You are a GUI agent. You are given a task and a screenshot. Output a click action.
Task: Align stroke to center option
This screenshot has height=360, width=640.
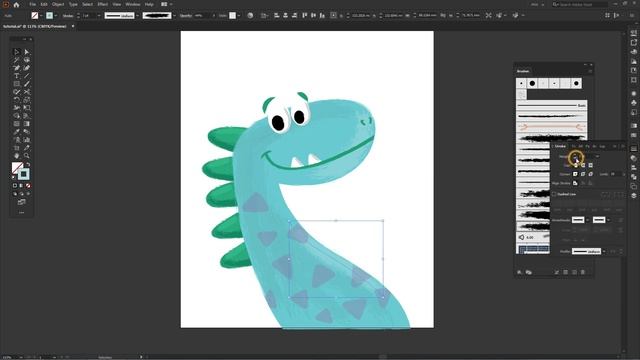click(576, 183)
